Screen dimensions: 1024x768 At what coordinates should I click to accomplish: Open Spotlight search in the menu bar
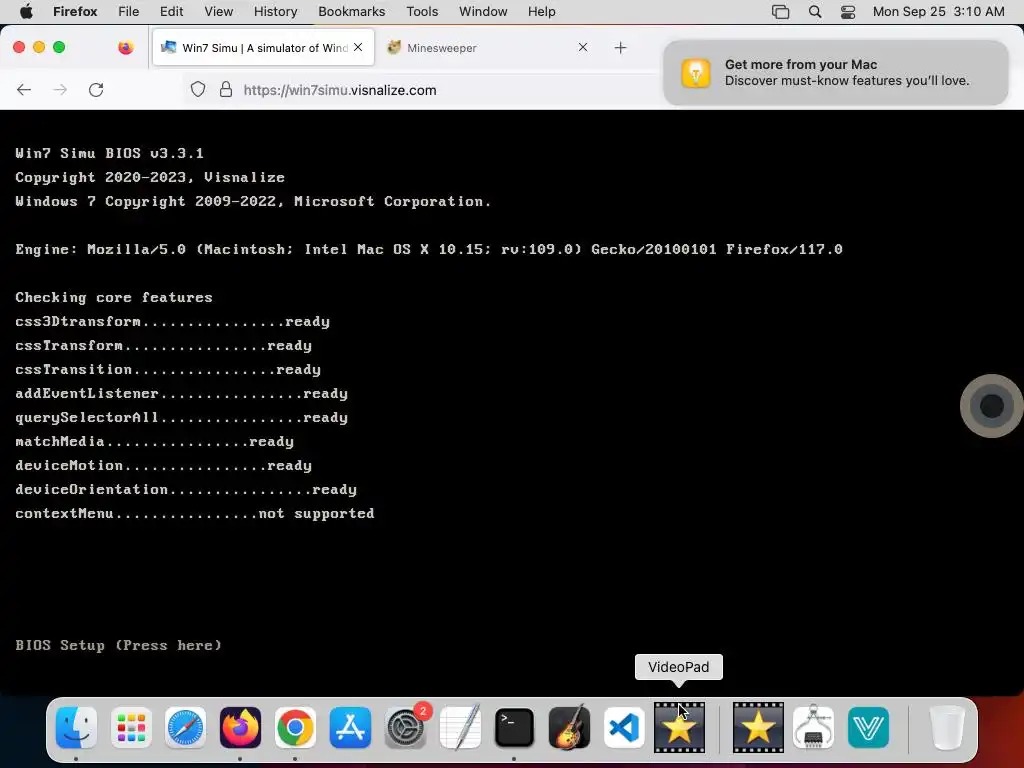815,12
